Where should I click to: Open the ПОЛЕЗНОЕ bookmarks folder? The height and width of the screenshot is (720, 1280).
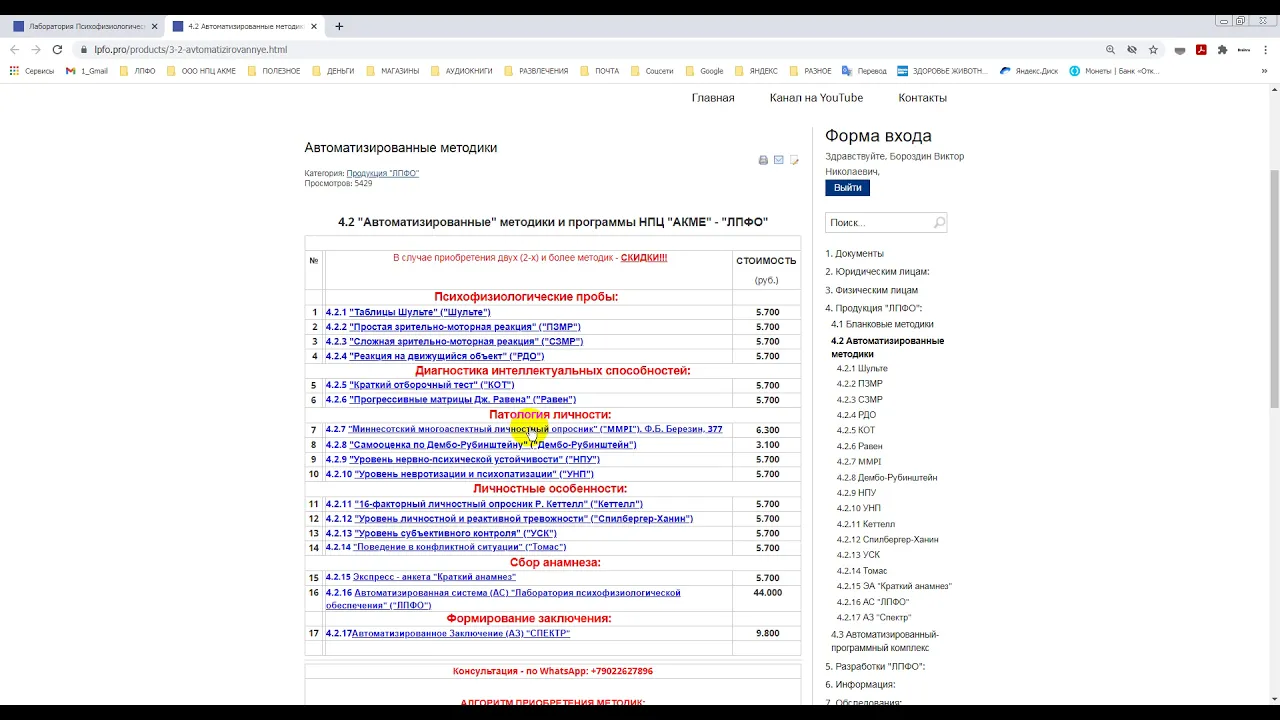point(274,71)
